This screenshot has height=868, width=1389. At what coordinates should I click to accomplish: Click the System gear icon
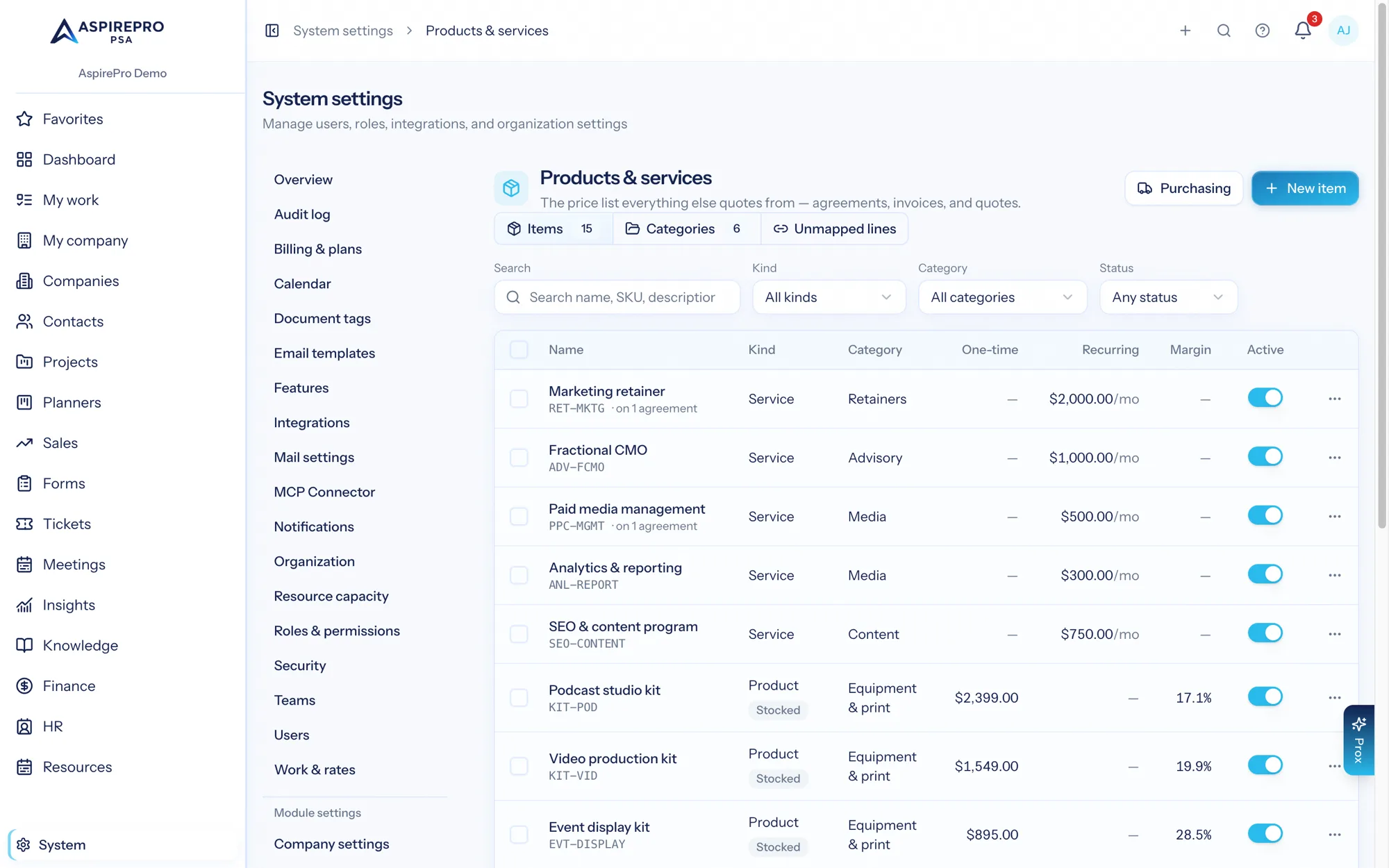point(23,845)
